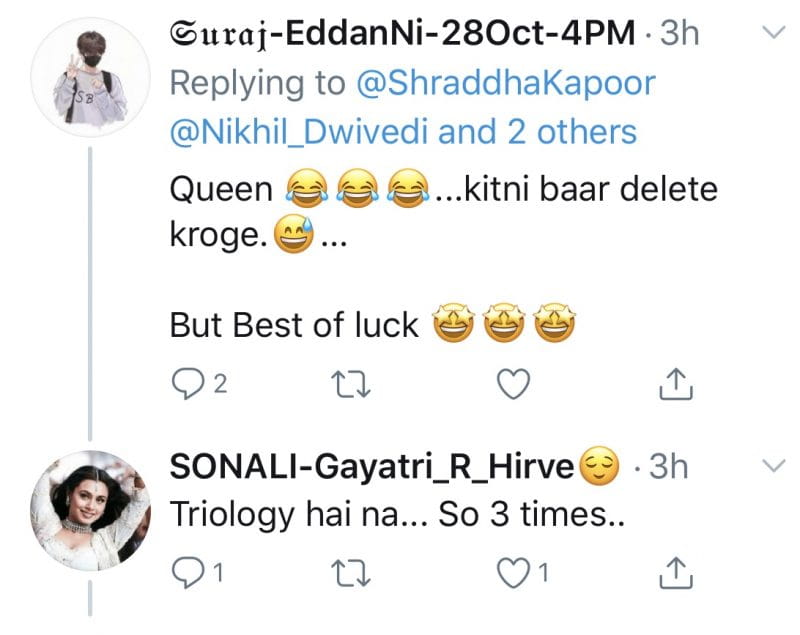This screenshot has height=635, width=800.
Task: Click the 3h timestamp on Suraj's tweet
Action: coord(679,33)
